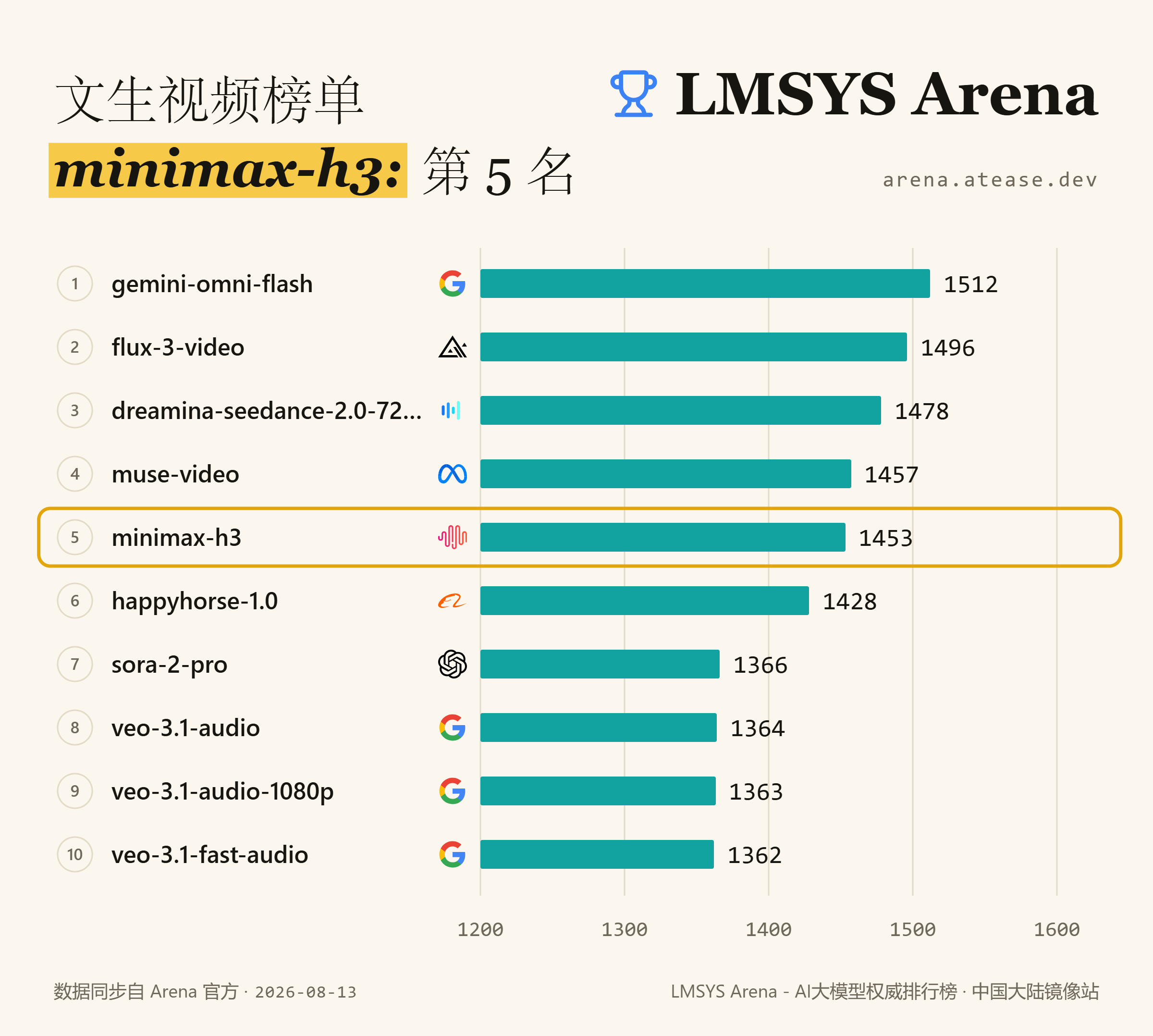Click the 第 5 名 rank text
The width and height of the screenshot is (1153, 1036).
[x=499, y=173]
